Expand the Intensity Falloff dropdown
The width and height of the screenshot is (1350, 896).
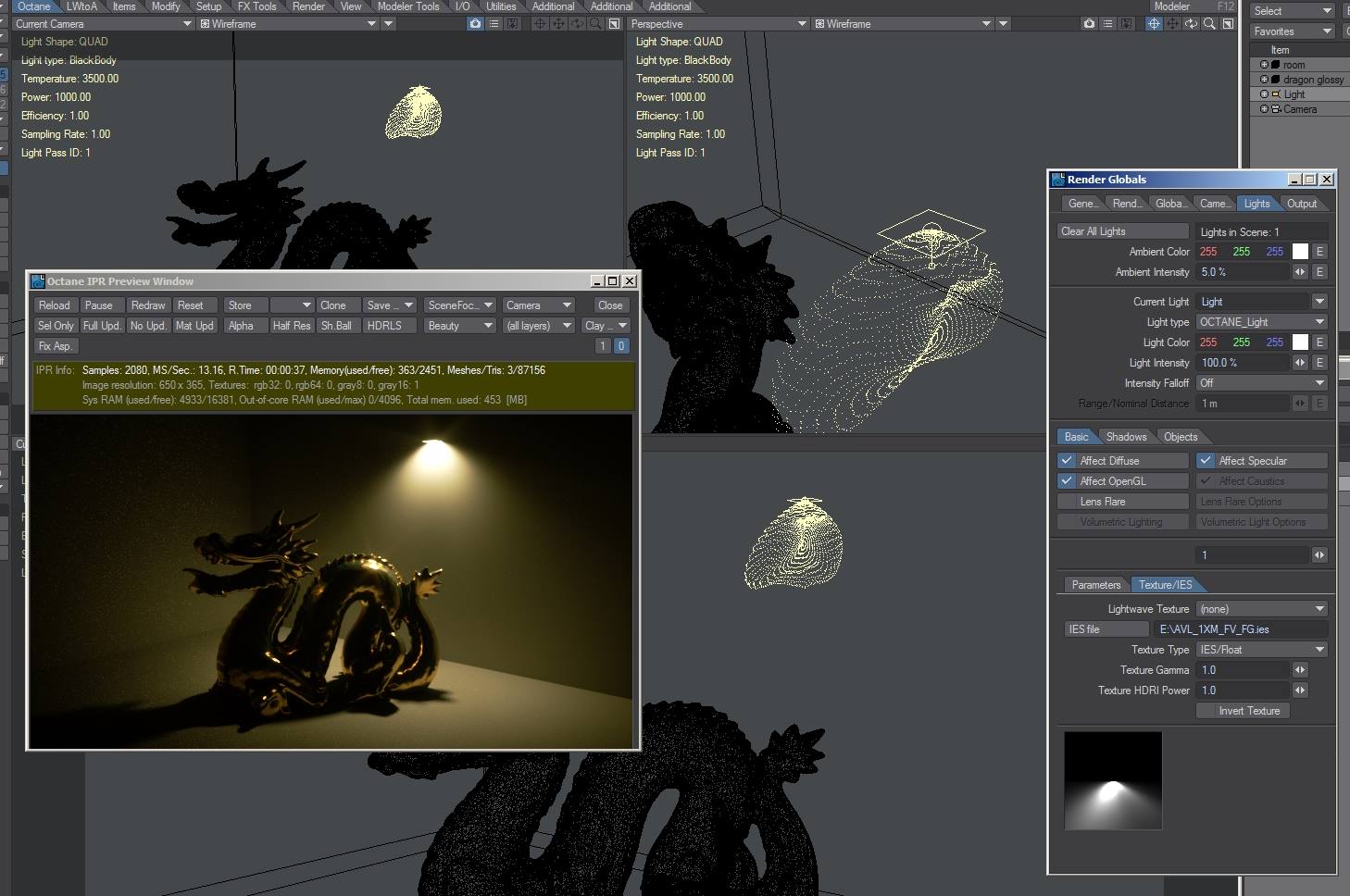[1262, 383]
